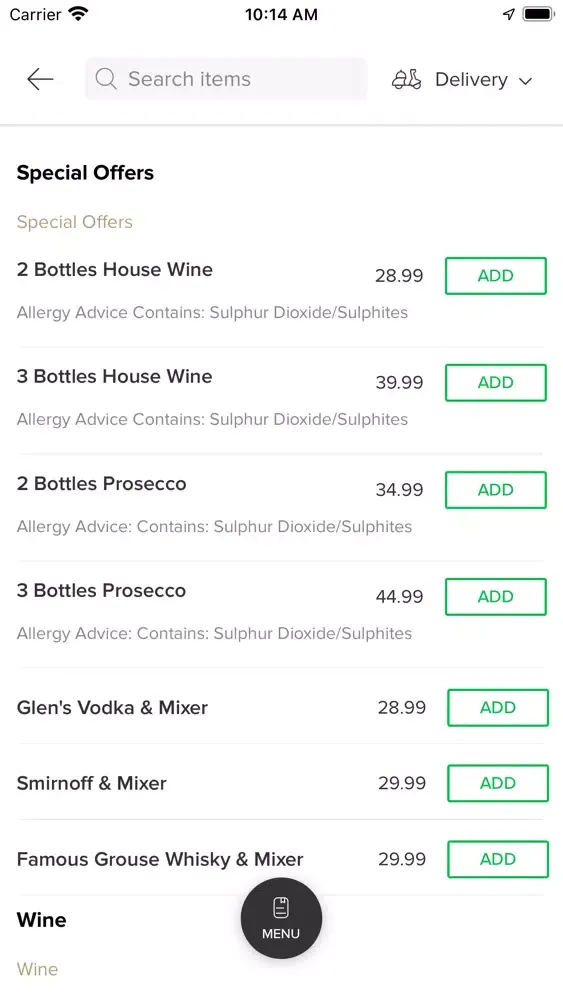Open the floating MENU button
Image resolution: width=563 pixels, height=1000 pixels.
(281, 918)
